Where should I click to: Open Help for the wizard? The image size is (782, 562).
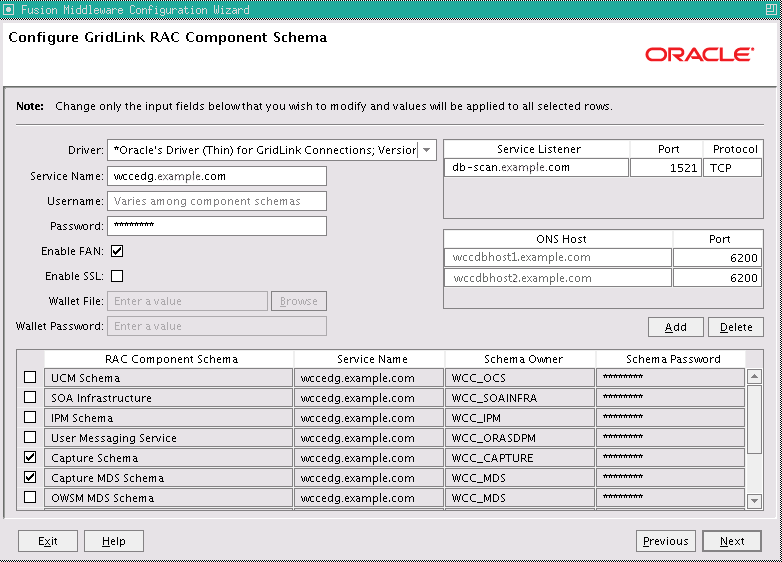pyautogui.click(x=114, y=541)
